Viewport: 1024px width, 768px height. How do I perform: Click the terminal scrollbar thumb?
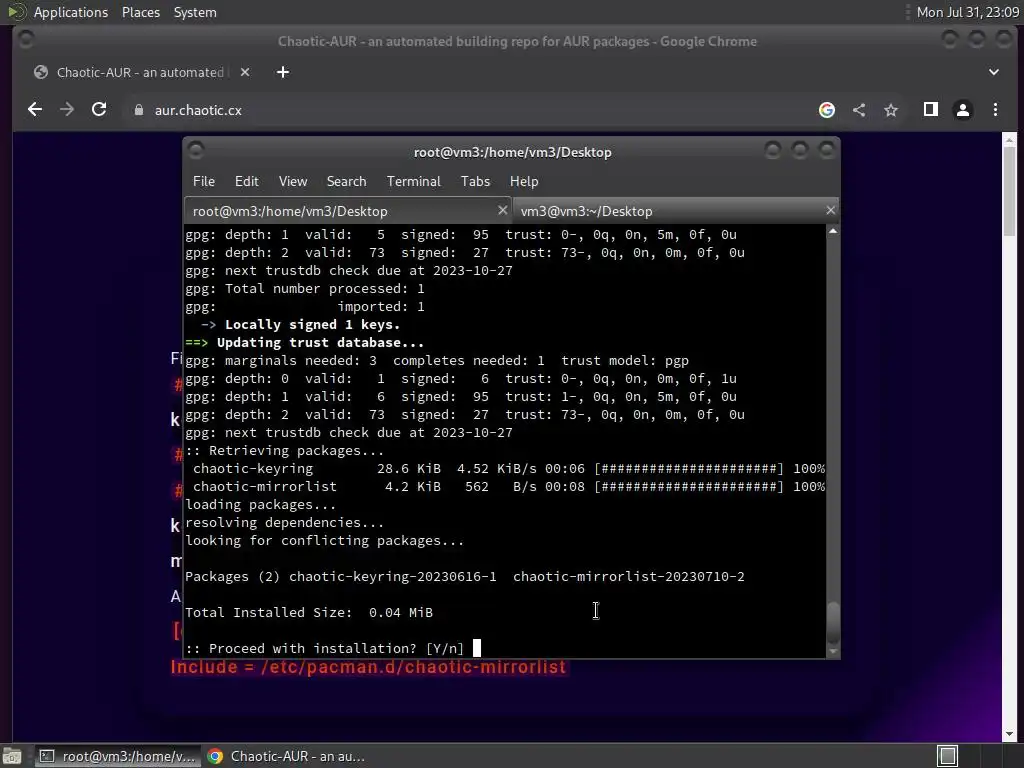[833, 622]
